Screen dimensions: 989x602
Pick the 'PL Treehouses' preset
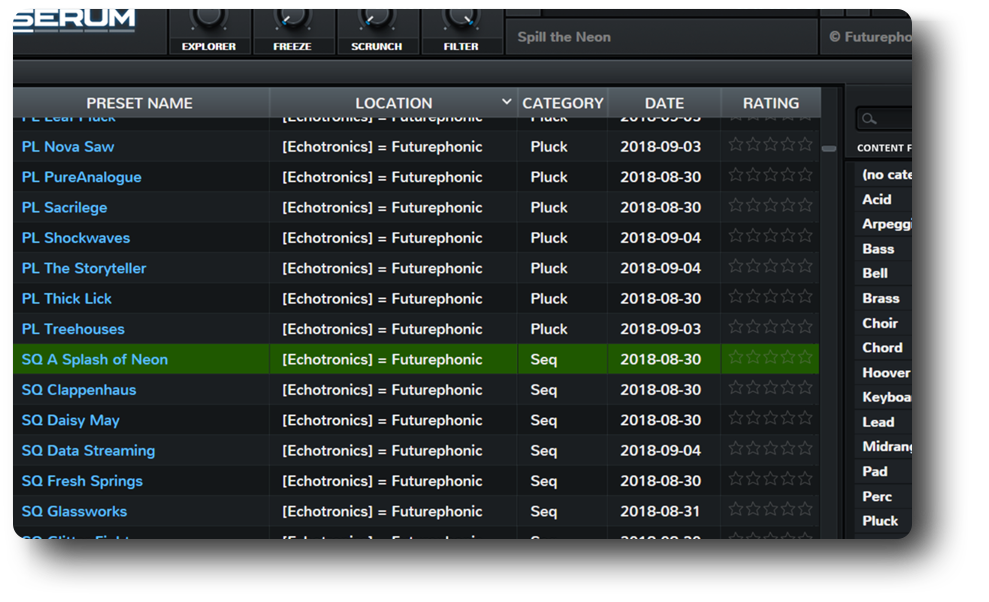pos(73,329)
